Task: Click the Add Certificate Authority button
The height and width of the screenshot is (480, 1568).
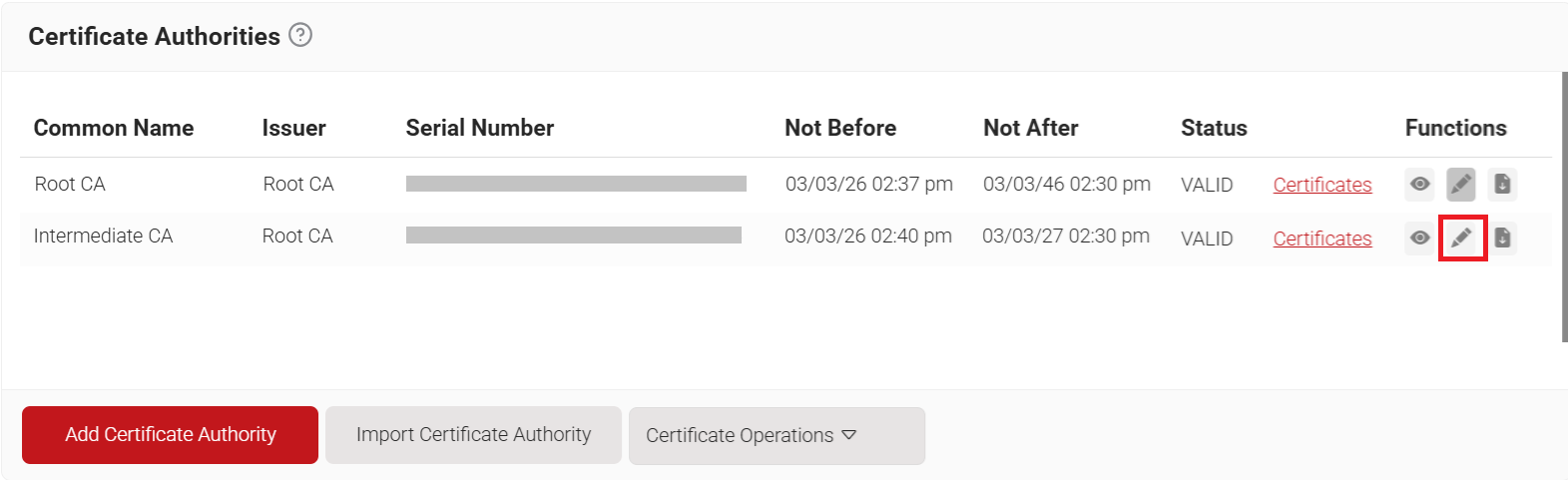Action: 171,435
